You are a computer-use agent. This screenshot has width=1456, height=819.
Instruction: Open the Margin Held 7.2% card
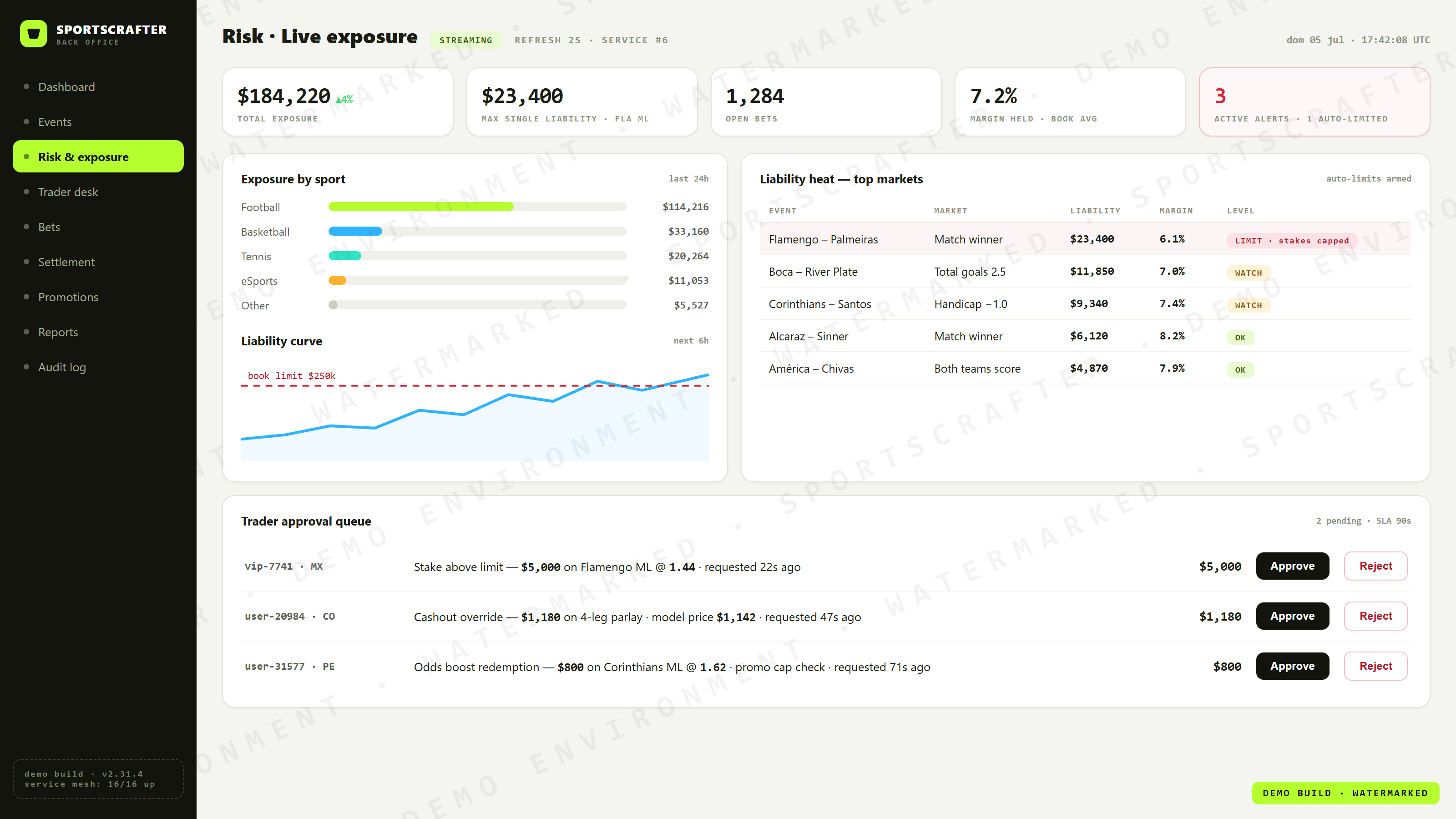[x=1070, y=102]
